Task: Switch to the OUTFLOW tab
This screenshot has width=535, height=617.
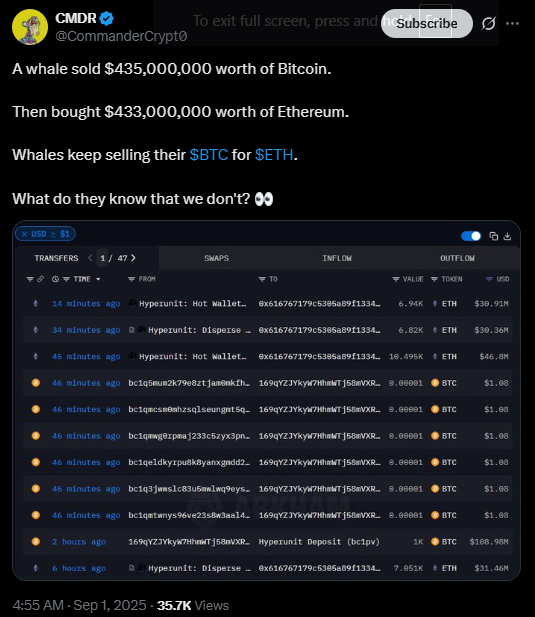Action: pyautogui.click(x=457, y=258)
